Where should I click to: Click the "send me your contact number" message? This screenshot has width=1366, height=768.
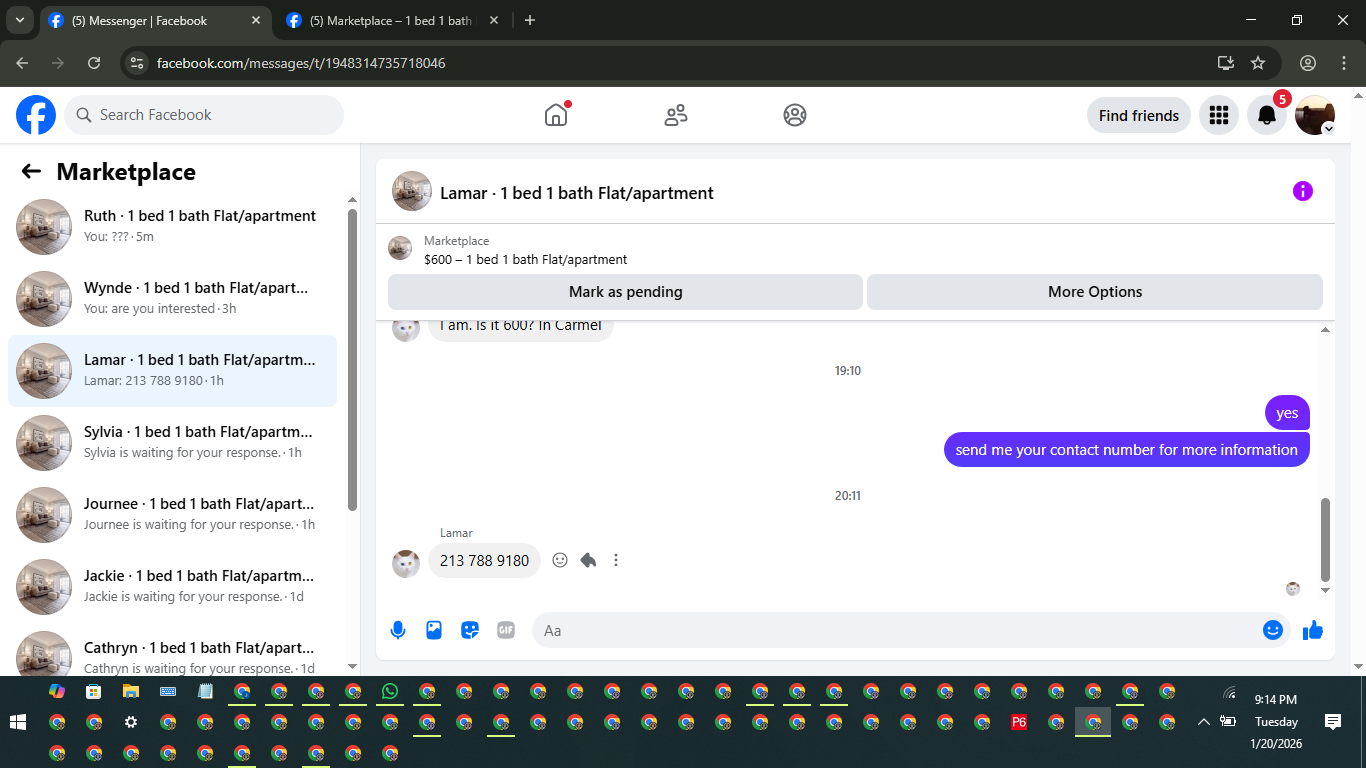(x=1127, y=450)
